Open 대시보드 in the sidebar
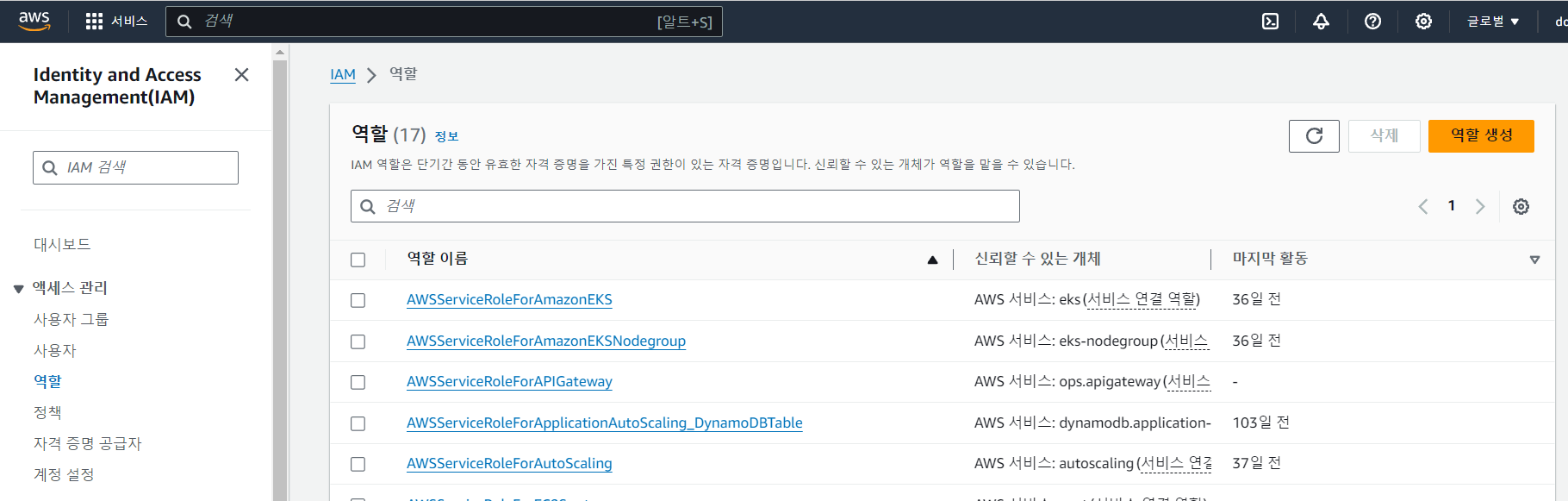The width and height of the screenshot is (1568, 501). tap(62, 244)
